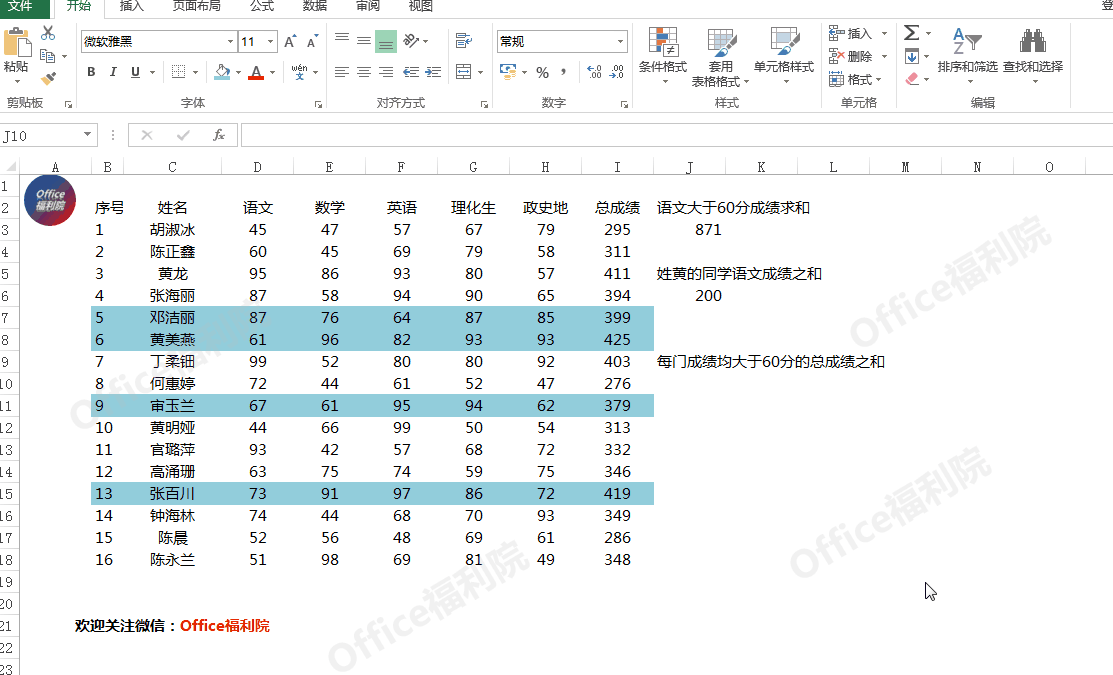Switch to the 插入 Insert tab
This screenshot has width=1113, height=675.
pos(131,6)
